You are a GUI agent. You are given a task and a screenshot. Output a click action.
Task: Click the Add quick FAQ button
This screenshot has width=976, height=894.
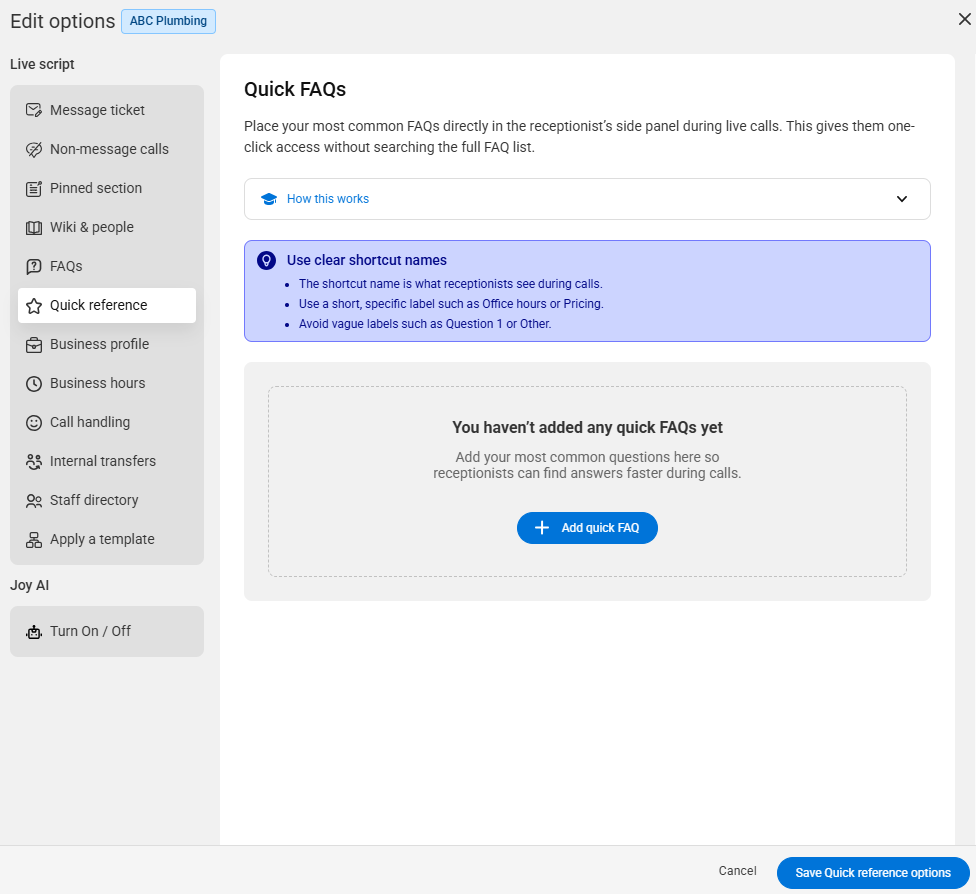click(587, 528)
